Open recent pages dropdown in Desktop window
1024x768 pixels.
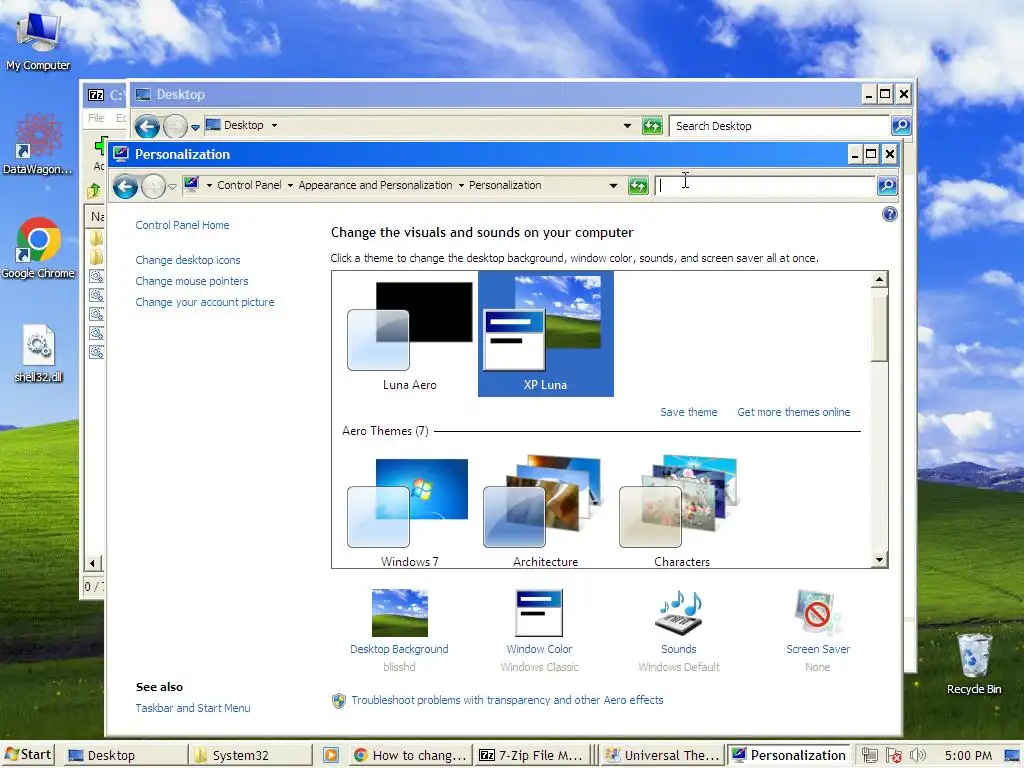pyautogui.click(x=195, y=127)
